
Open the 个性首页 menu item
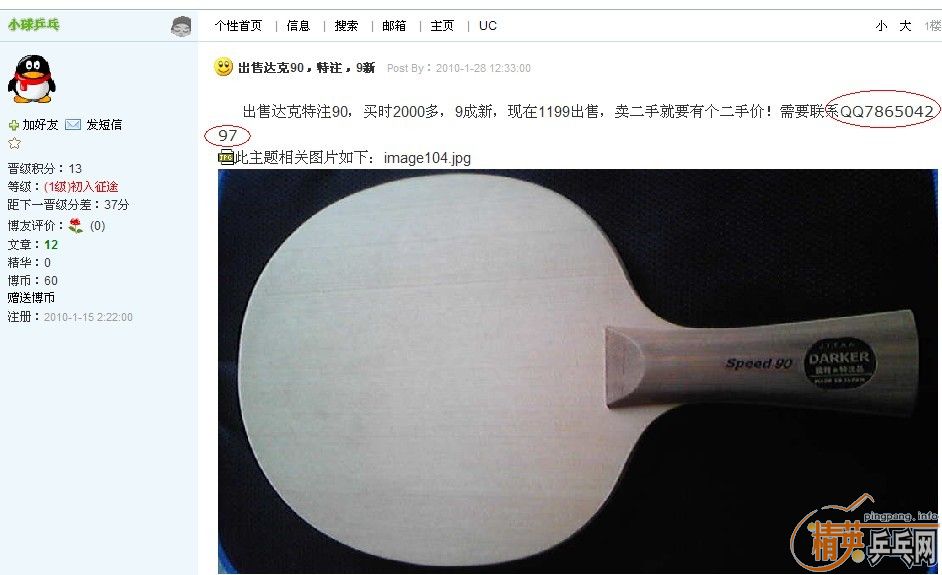(x=239, y=26)
